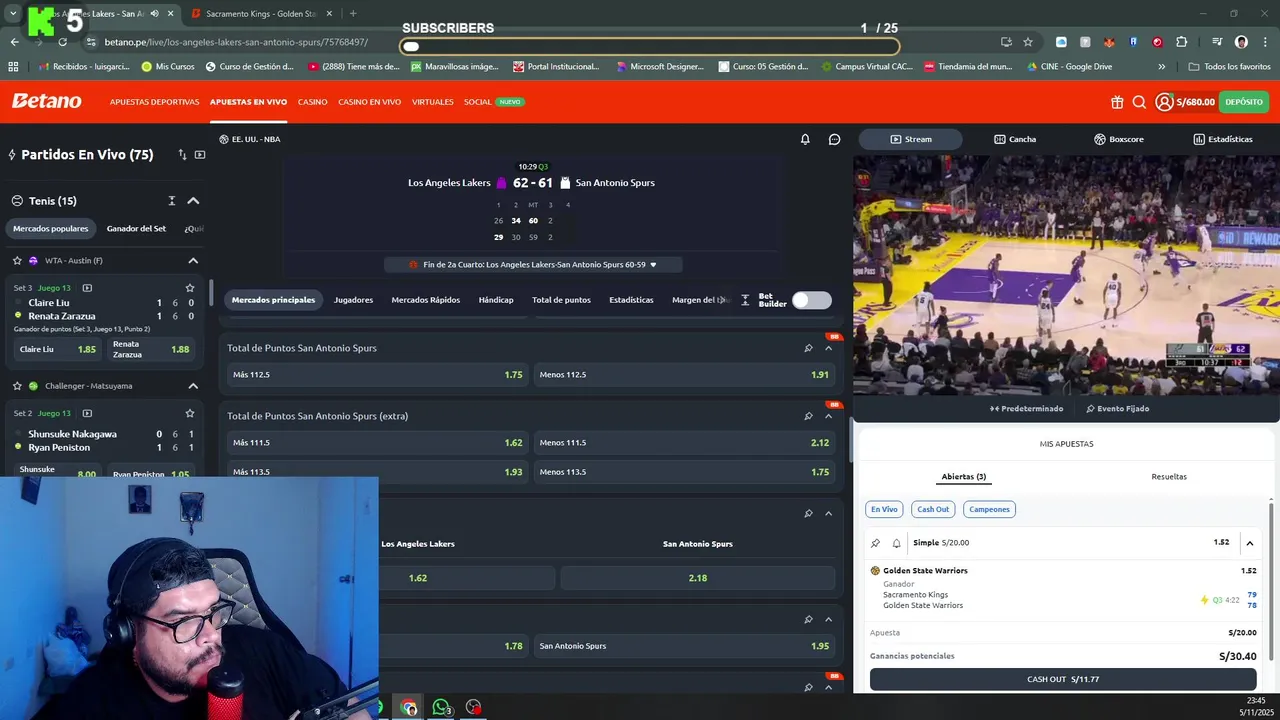
Task: Bet on San Antonio Spurs at 2.18
Action: click(x=698, y=578)
